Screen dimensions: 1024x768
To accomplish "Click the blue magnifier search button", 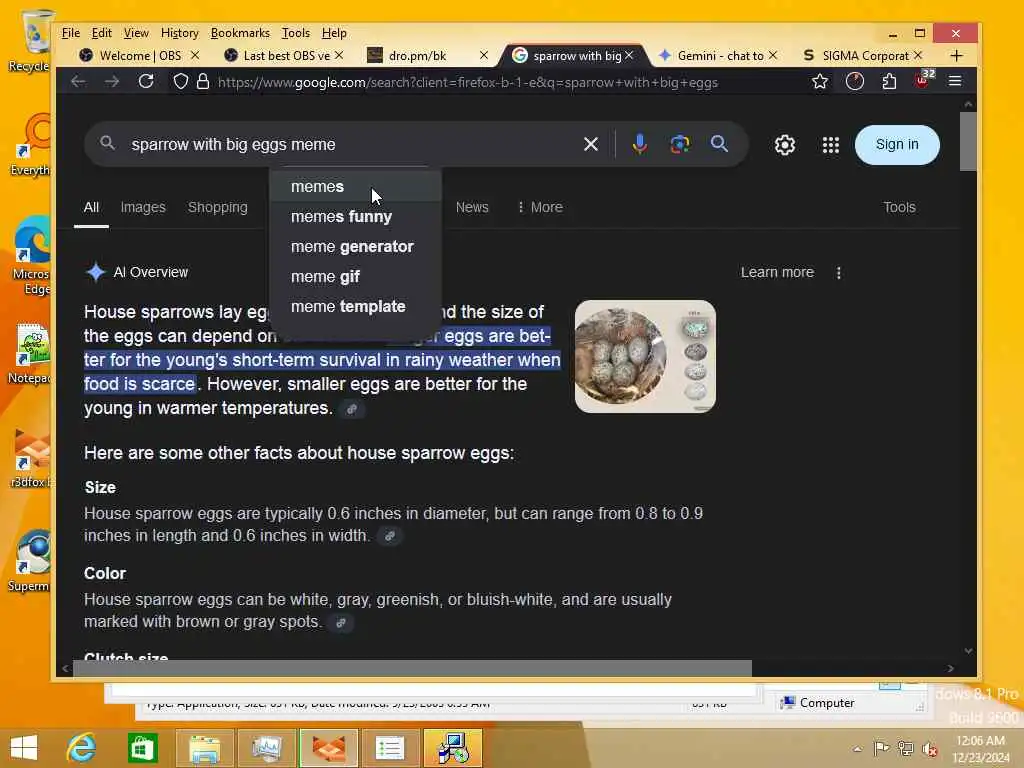I will click(719, 144).
